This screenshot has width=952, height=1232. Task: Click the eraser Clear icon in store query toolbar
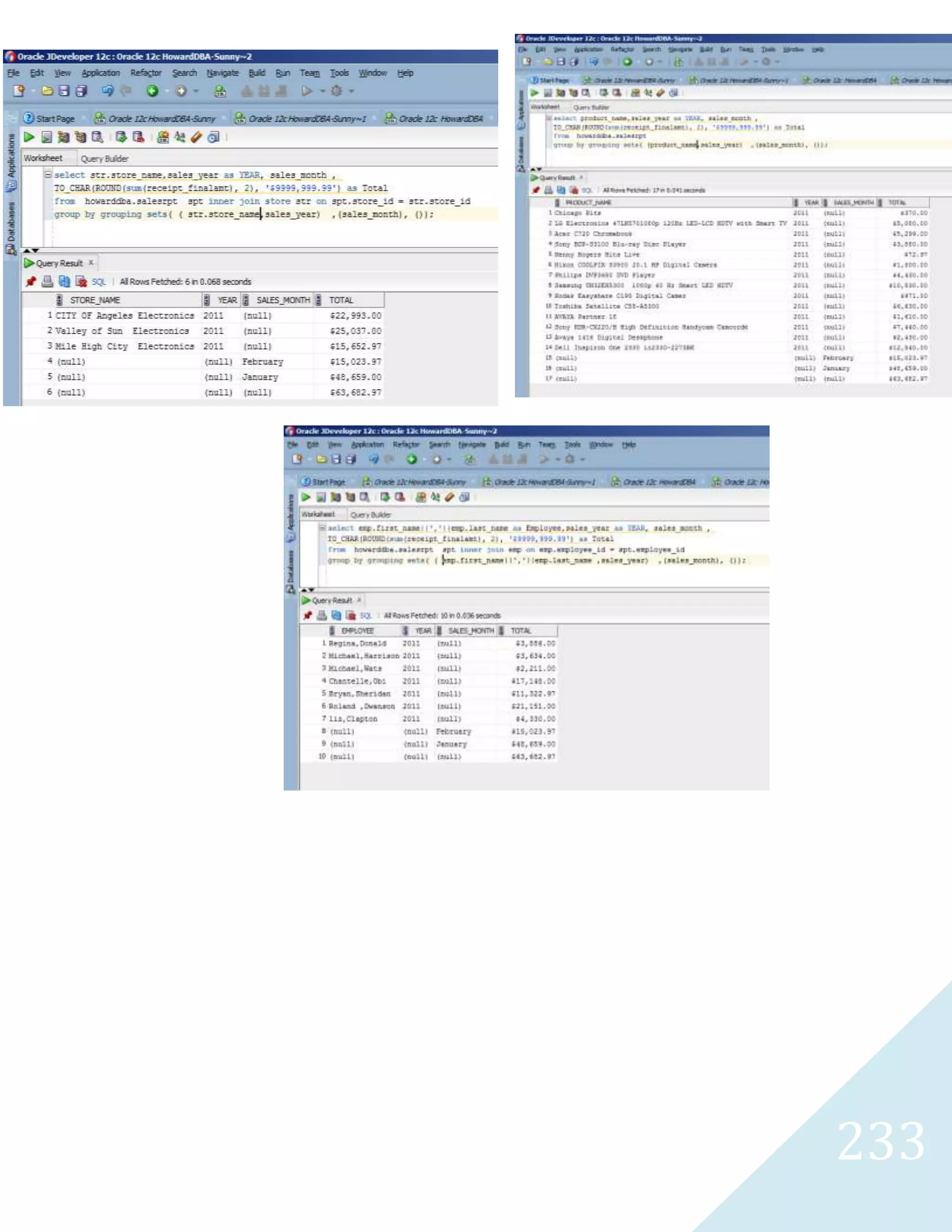pyautogui.click(x=196, y=137)
